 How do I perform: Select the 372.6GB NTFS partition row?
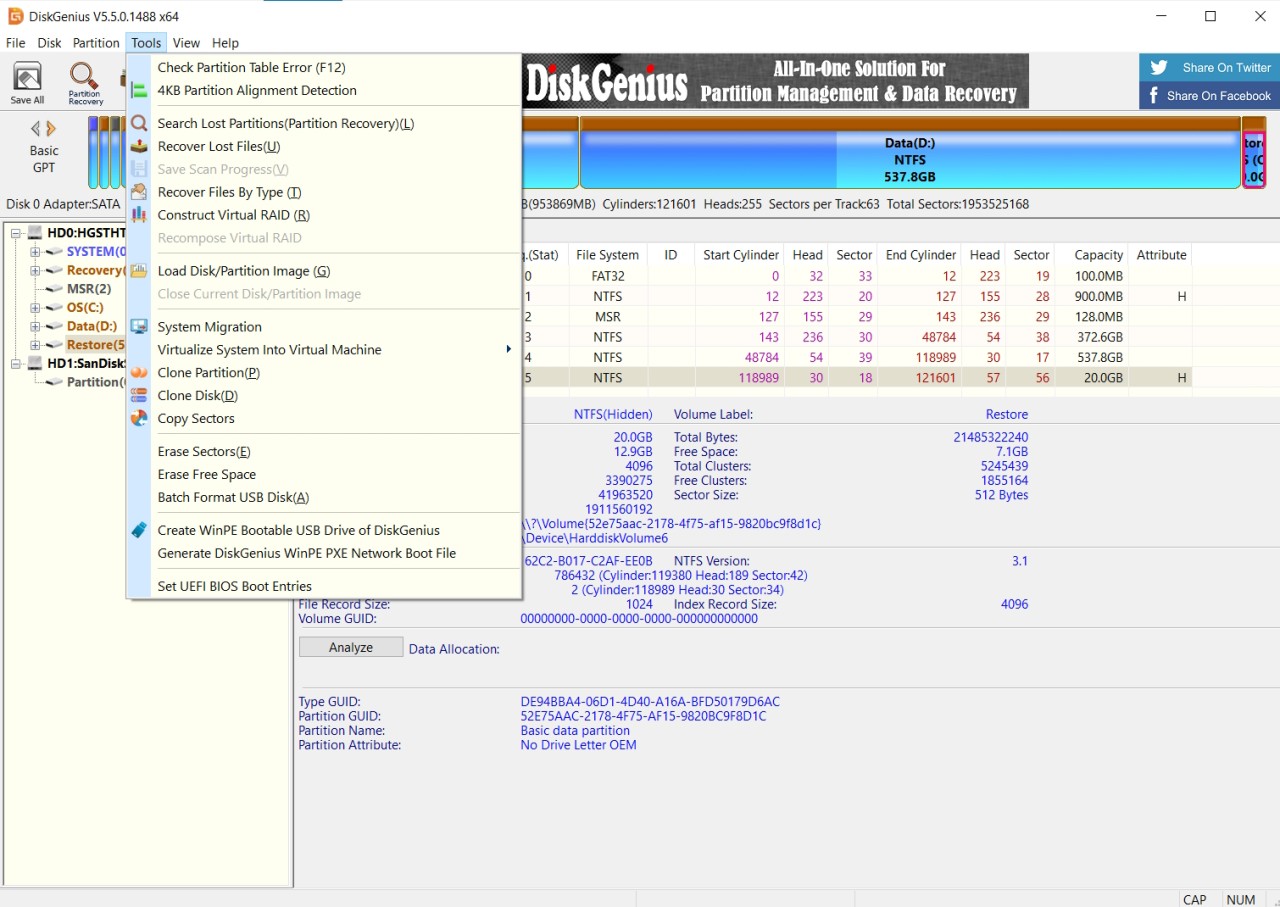[x=858, y=337]
